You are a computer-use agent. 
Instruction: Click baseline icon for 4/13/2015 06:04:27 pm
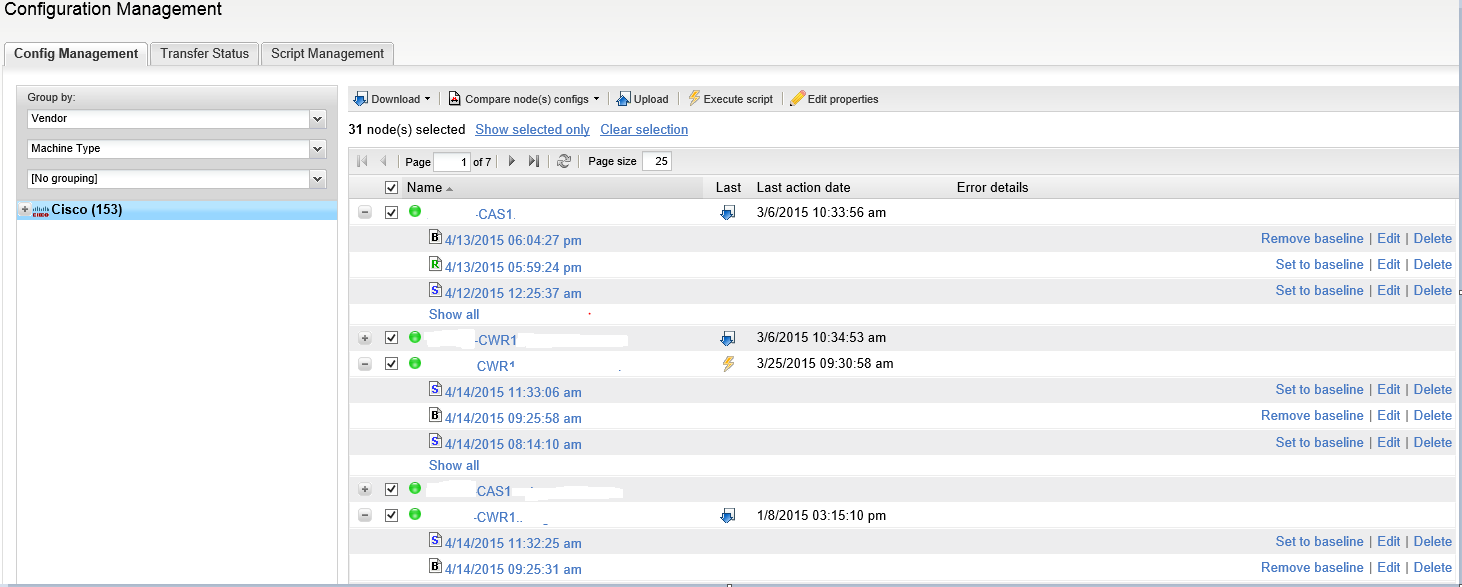pos(435,238)
